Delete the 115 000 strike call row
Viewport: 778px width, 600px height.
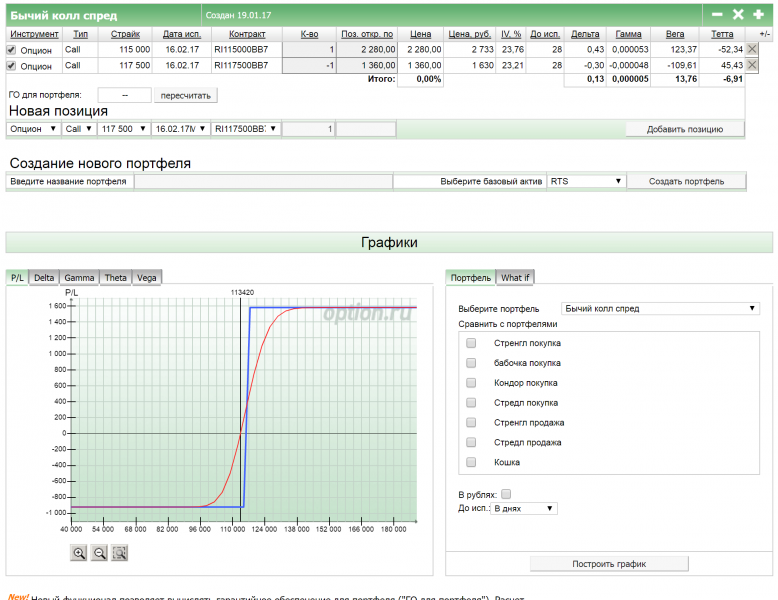pos(752,49)
